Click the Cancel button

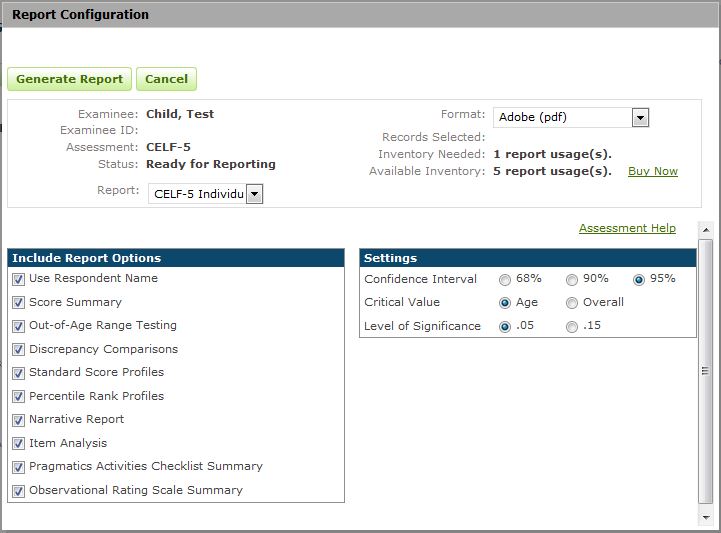[166, 79]
